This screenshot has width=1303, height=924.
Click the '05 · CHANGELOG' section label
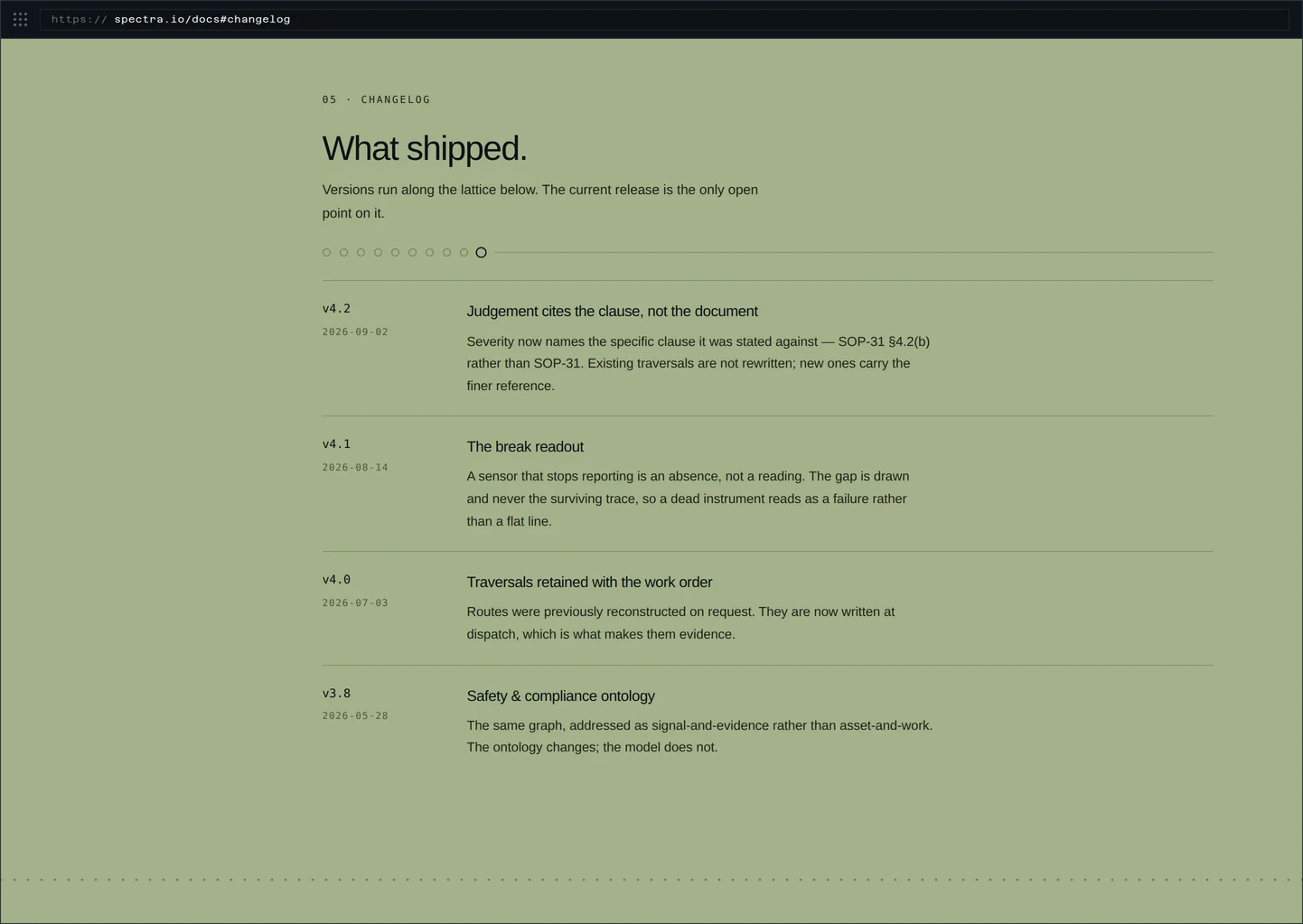pyautogui.click(x=376, y=100)
